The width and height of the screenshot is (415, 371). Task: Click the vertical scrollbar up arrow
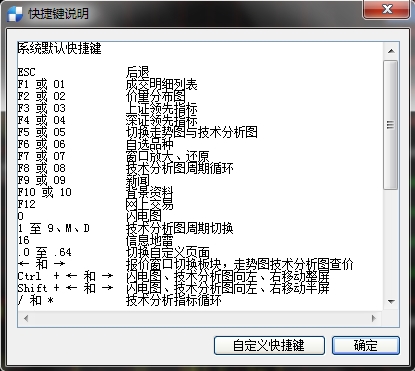pos(391,51)
